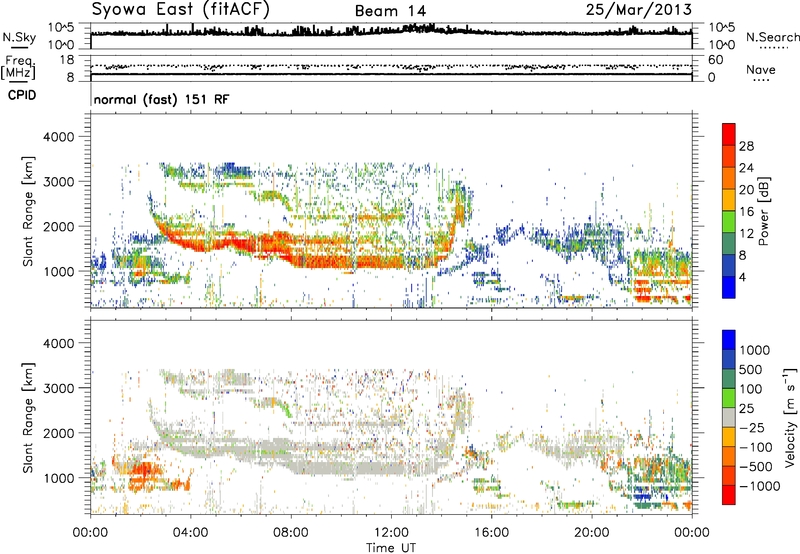
Task: Select the 'N.Sky' legend label
Action: coord(19,37)
